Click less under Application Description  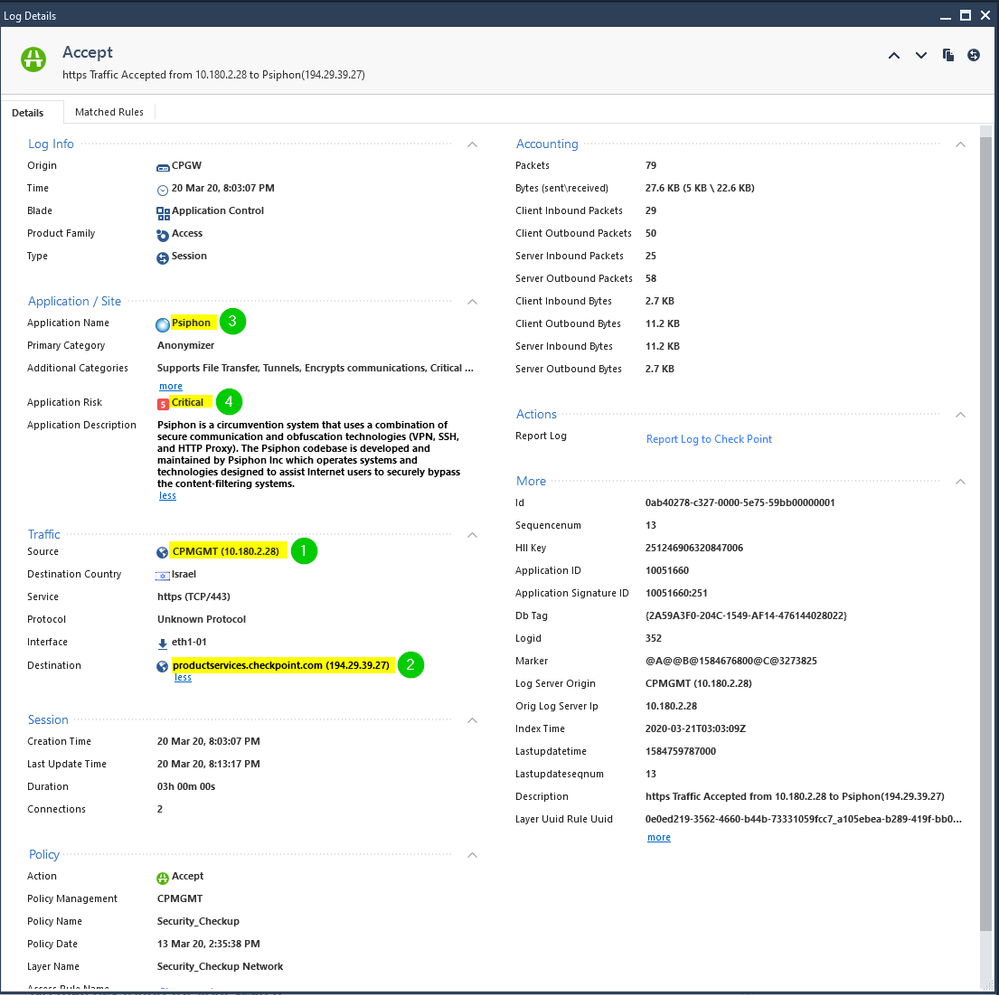168,496
